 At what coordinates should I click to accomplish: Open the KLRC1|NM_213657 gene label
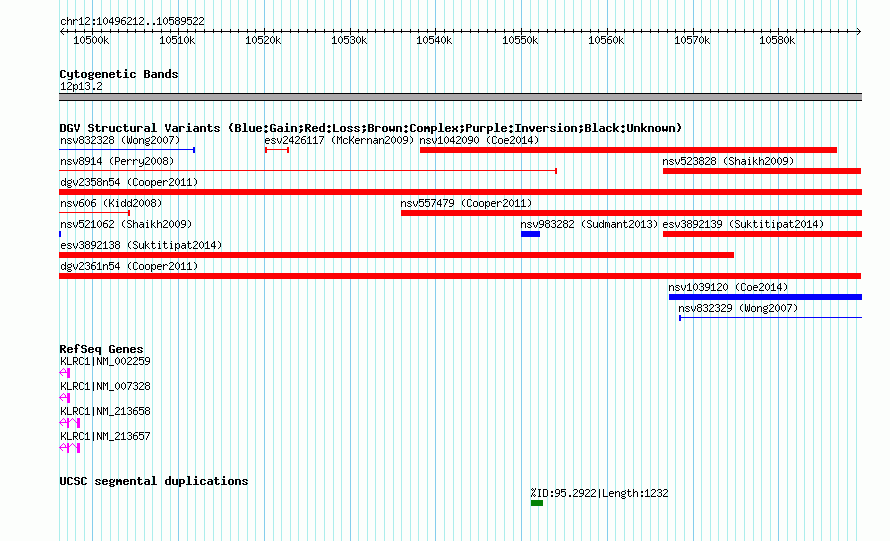(105, 436)
